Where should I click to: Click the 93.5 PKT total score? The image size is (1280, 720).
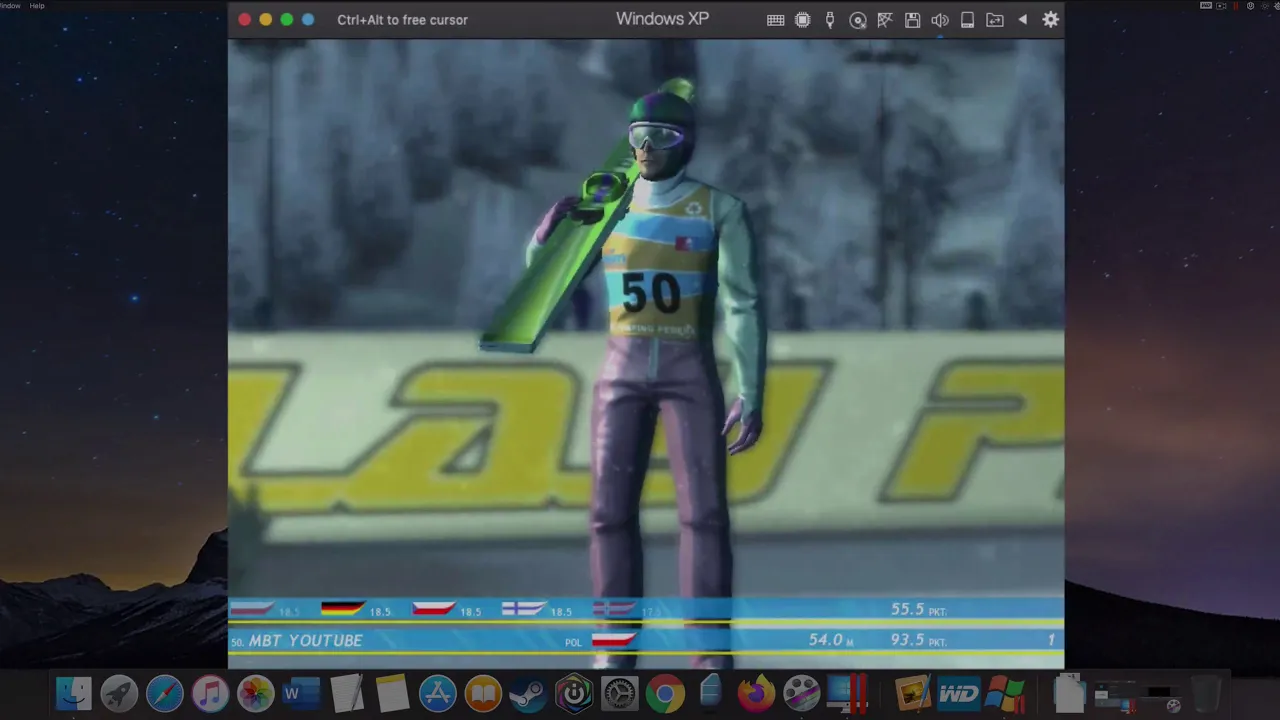pyautogui.click(x=919, y=640)
